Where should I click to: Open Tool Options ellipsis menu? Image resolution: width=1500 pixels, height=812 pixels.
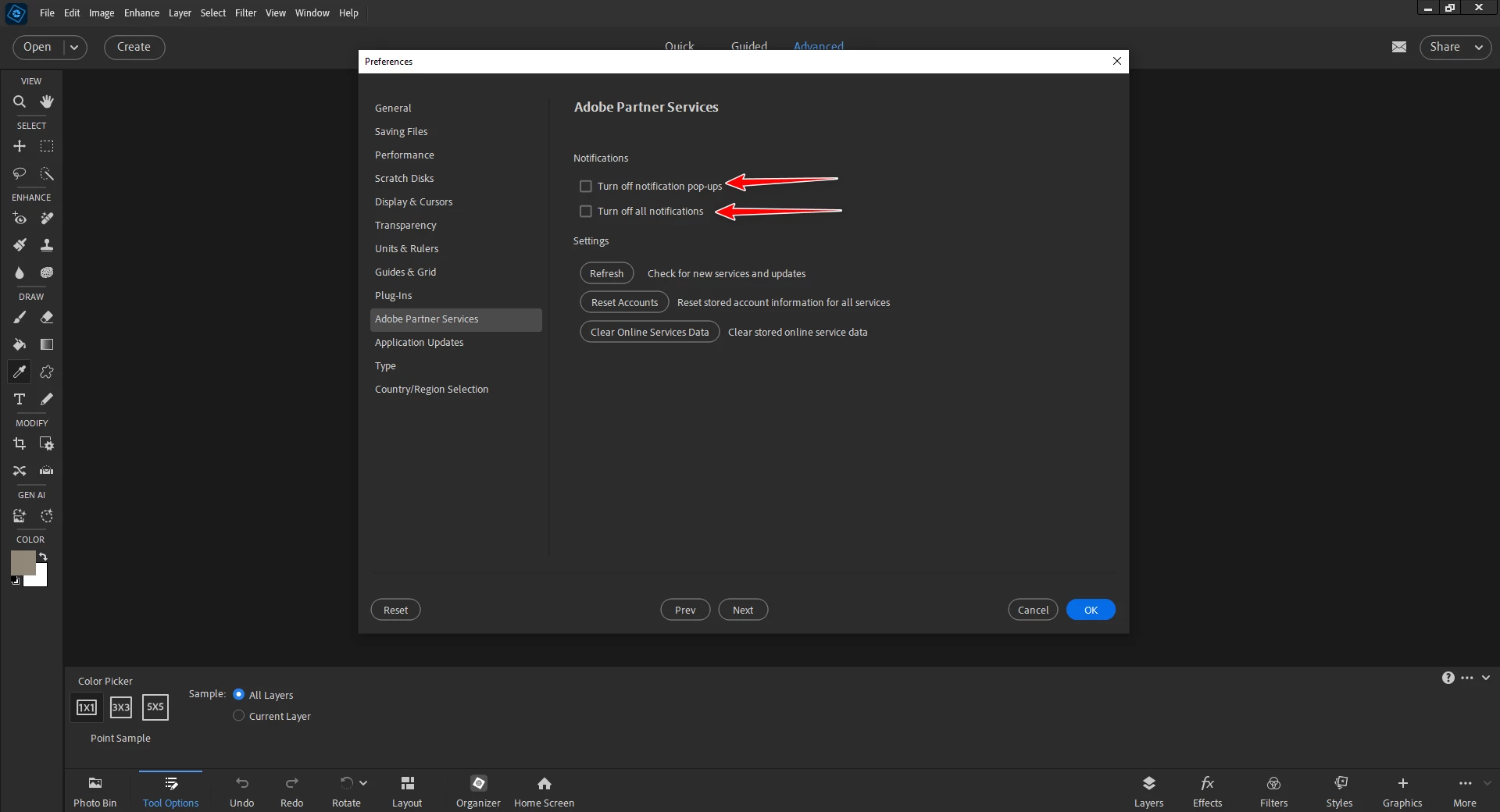pos(1467,678)
